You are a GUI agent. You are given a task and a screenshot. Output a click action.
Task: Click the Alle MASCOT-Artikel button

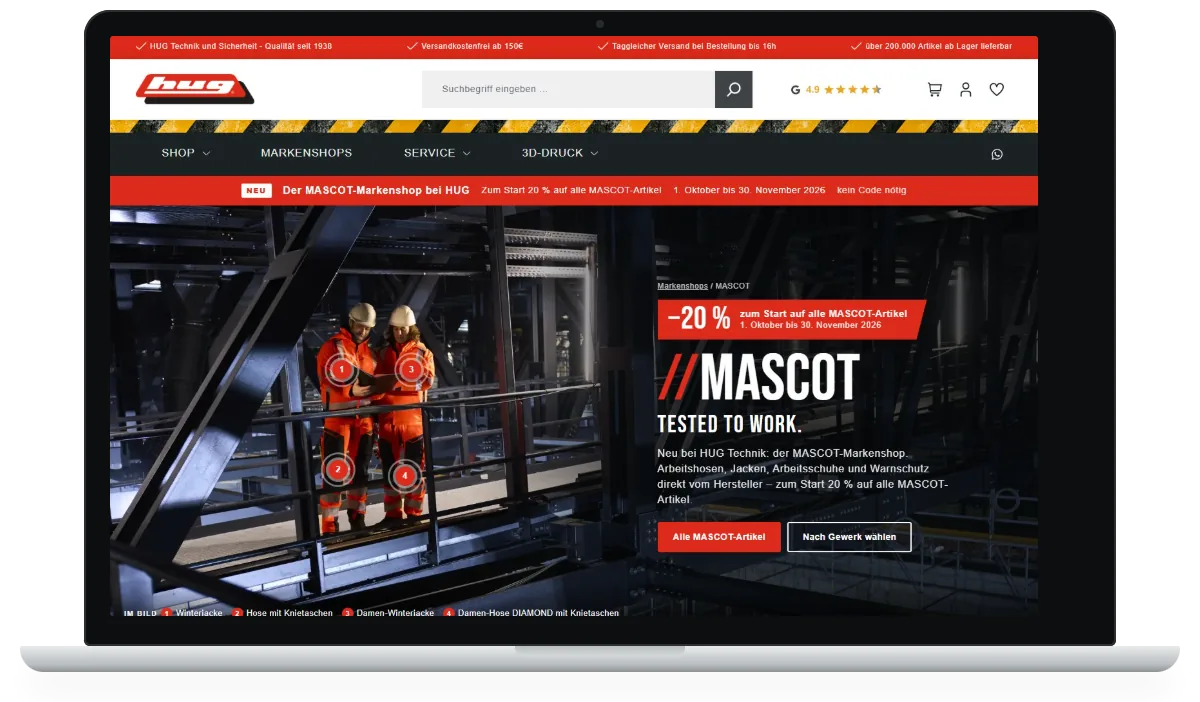[x=719, y=537]
